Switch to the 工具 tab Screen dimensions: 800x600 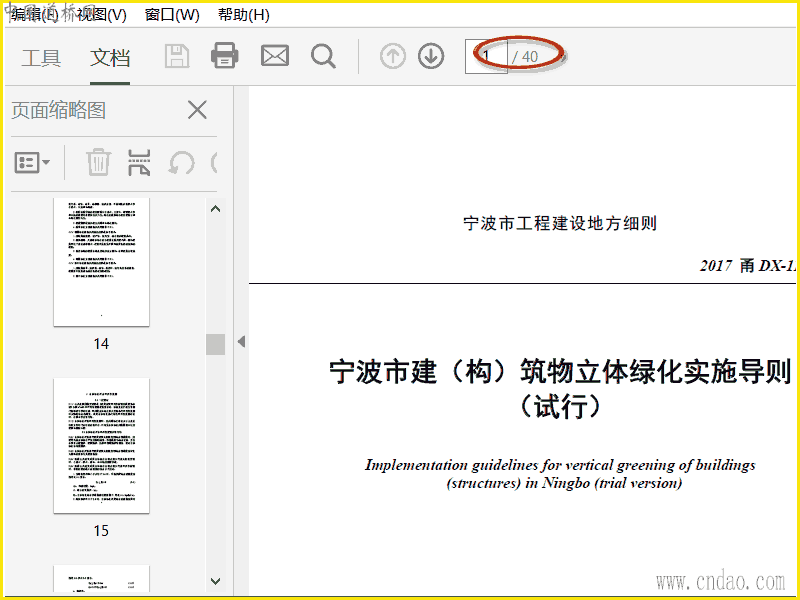(x=41, y=58)
